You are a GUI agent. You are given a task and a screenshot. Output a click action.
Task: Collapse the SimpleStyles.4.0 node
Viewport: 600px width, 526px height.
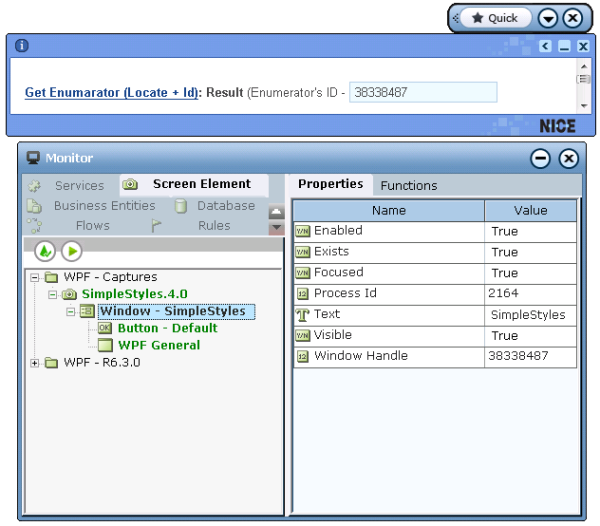tap(52, 294)
